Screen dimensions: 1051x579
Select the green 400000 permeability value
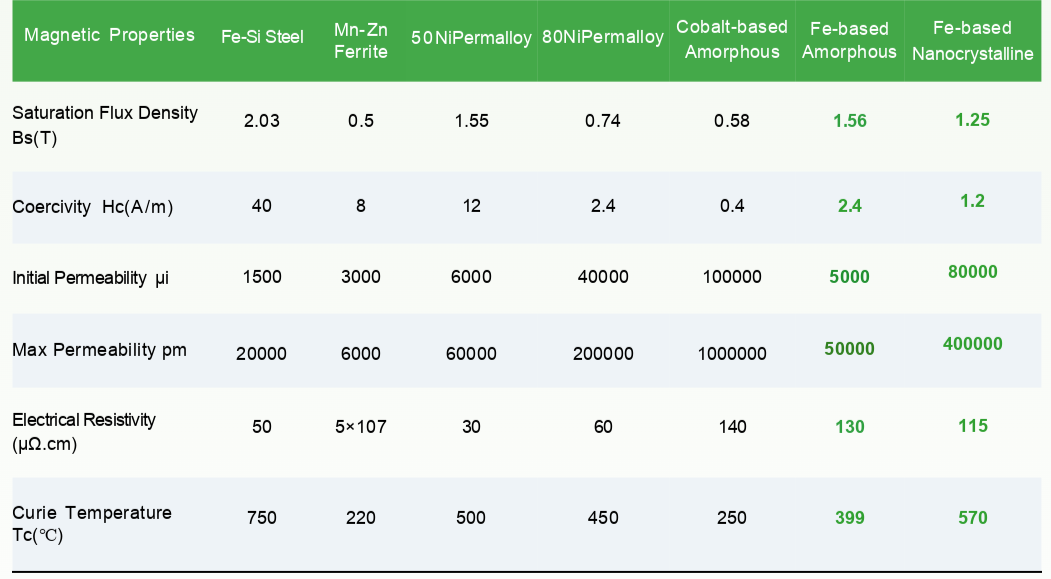[973, 344]
